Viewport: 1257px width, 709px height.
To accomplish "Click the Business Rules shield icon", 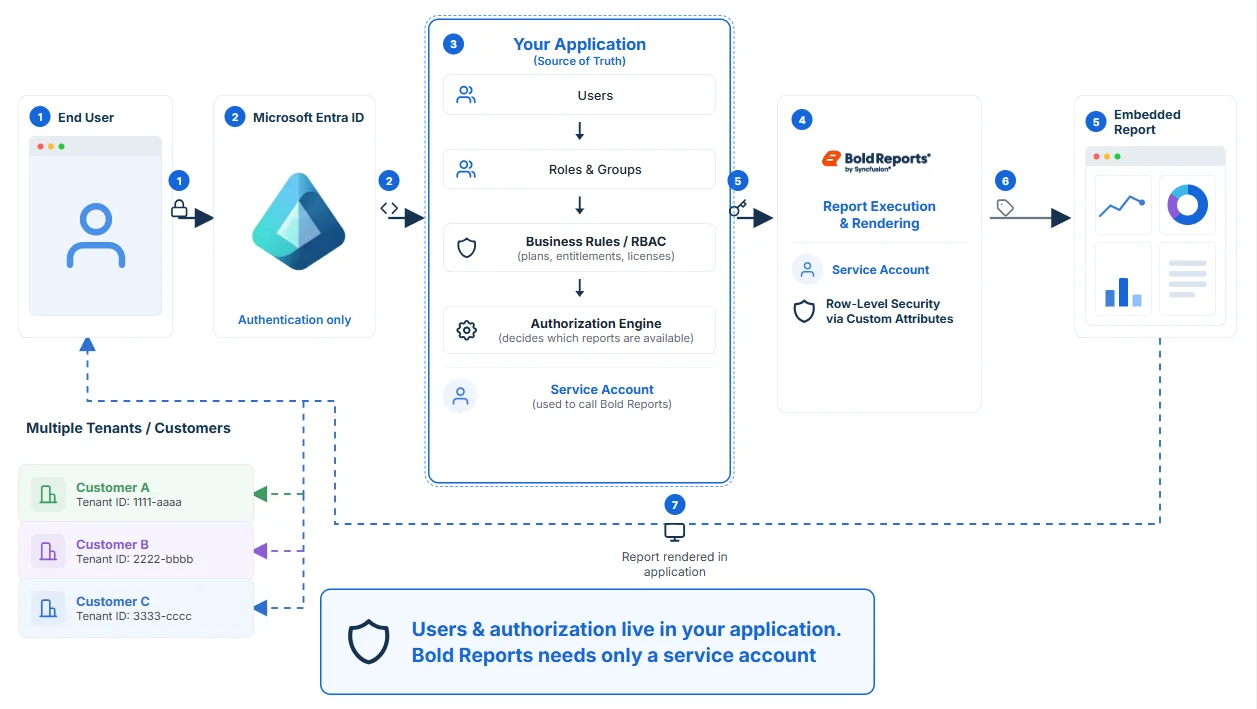I will (x=466, y=248).
